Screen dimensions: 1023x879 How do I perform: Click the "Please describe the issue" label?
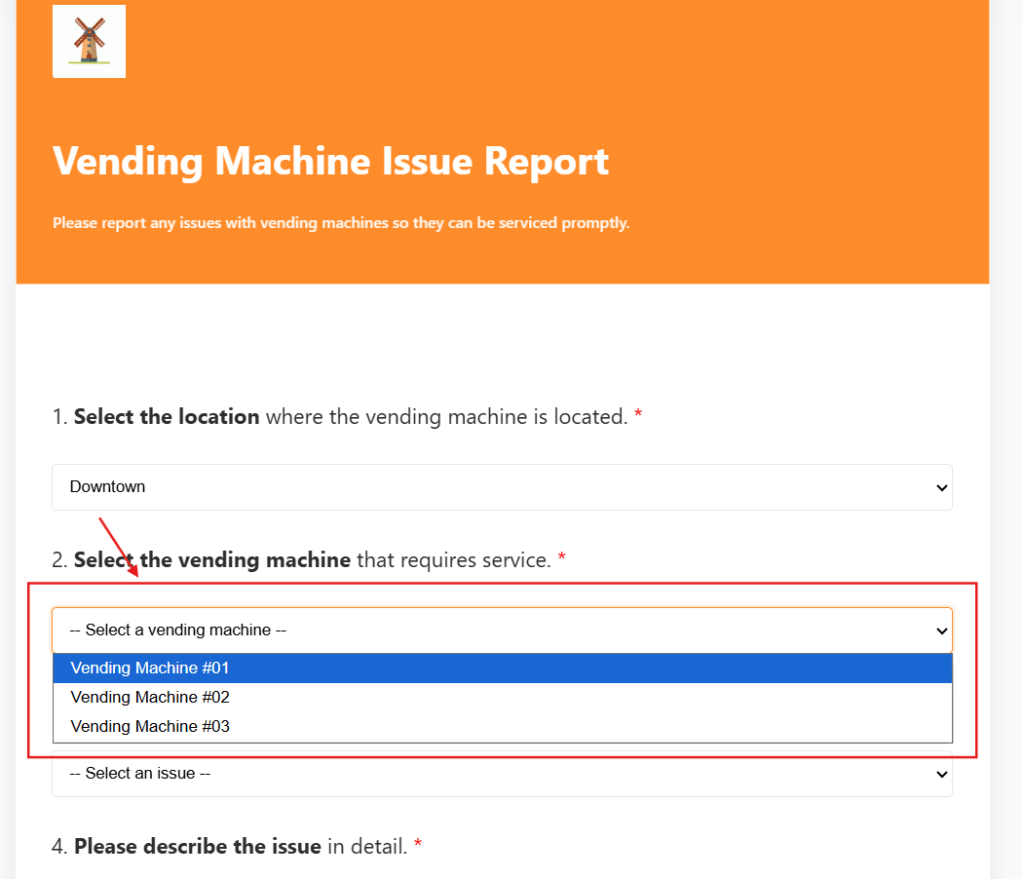tap(197, 845)
